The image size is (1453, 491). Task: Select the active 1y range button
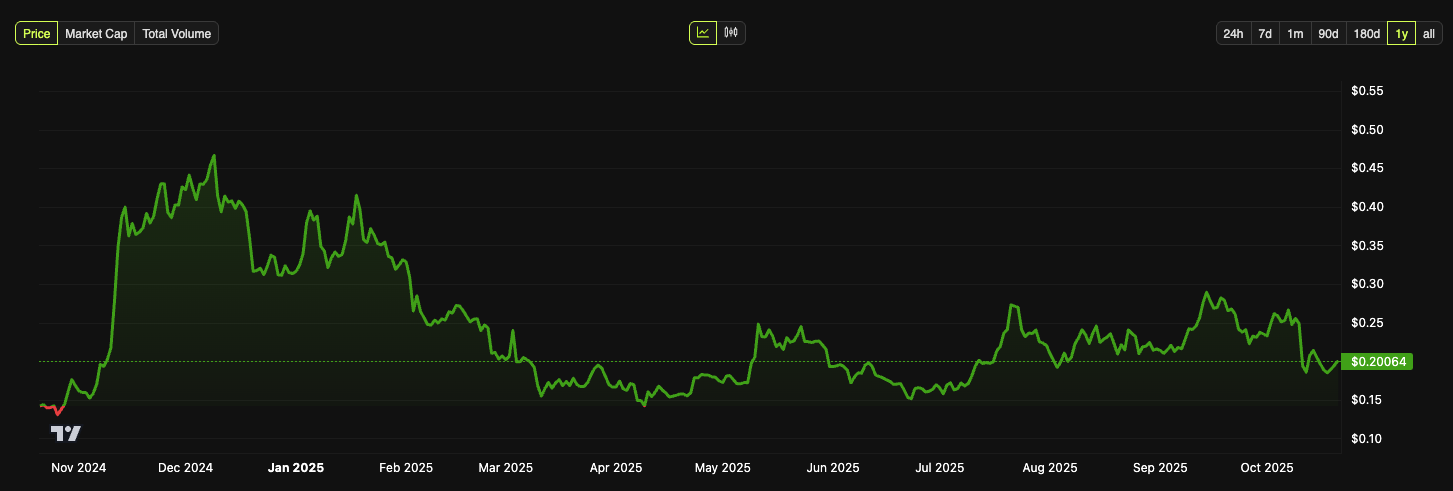coord(1402,34)
